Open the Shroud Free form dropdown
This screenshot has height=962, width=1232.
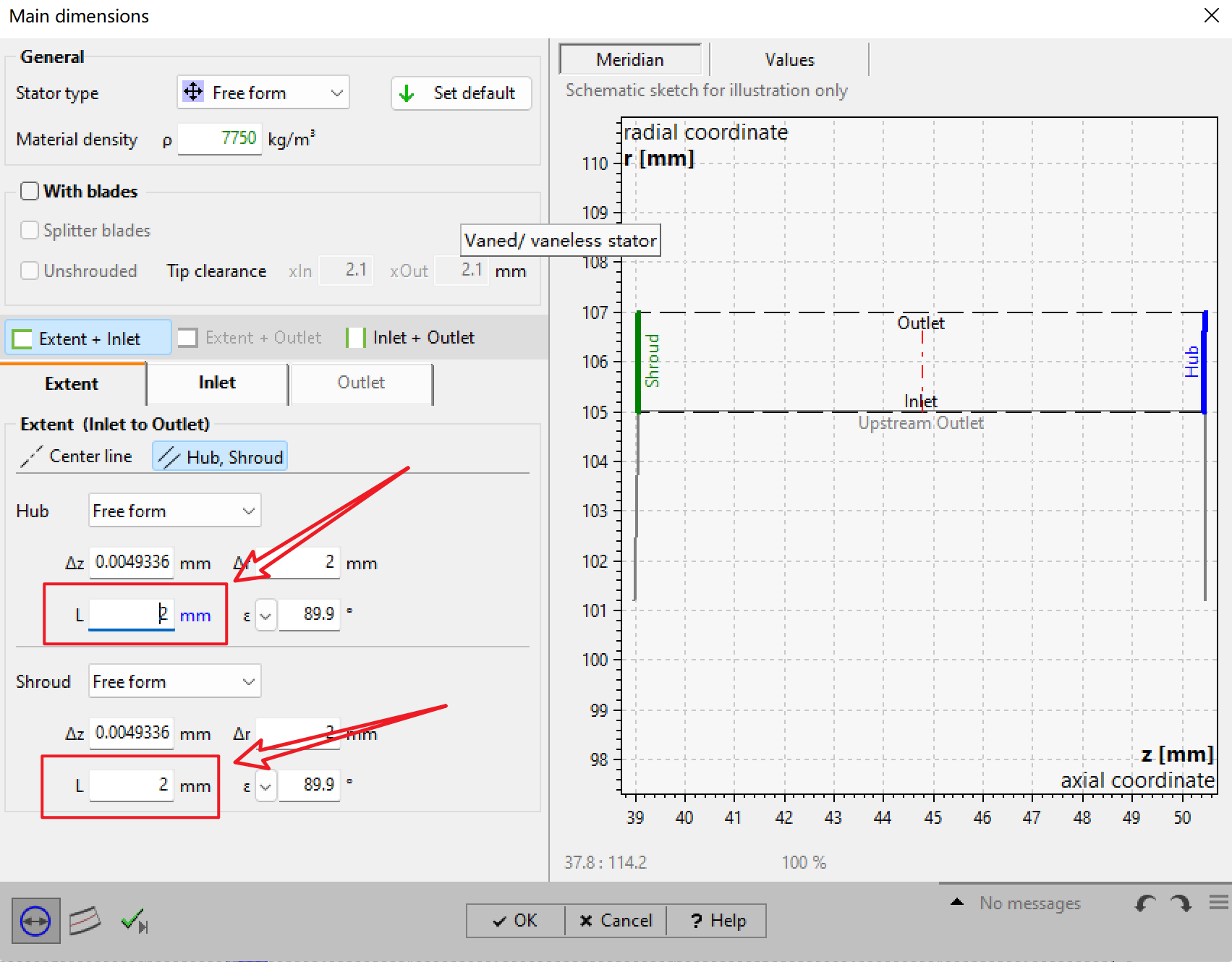pos(174,682)
